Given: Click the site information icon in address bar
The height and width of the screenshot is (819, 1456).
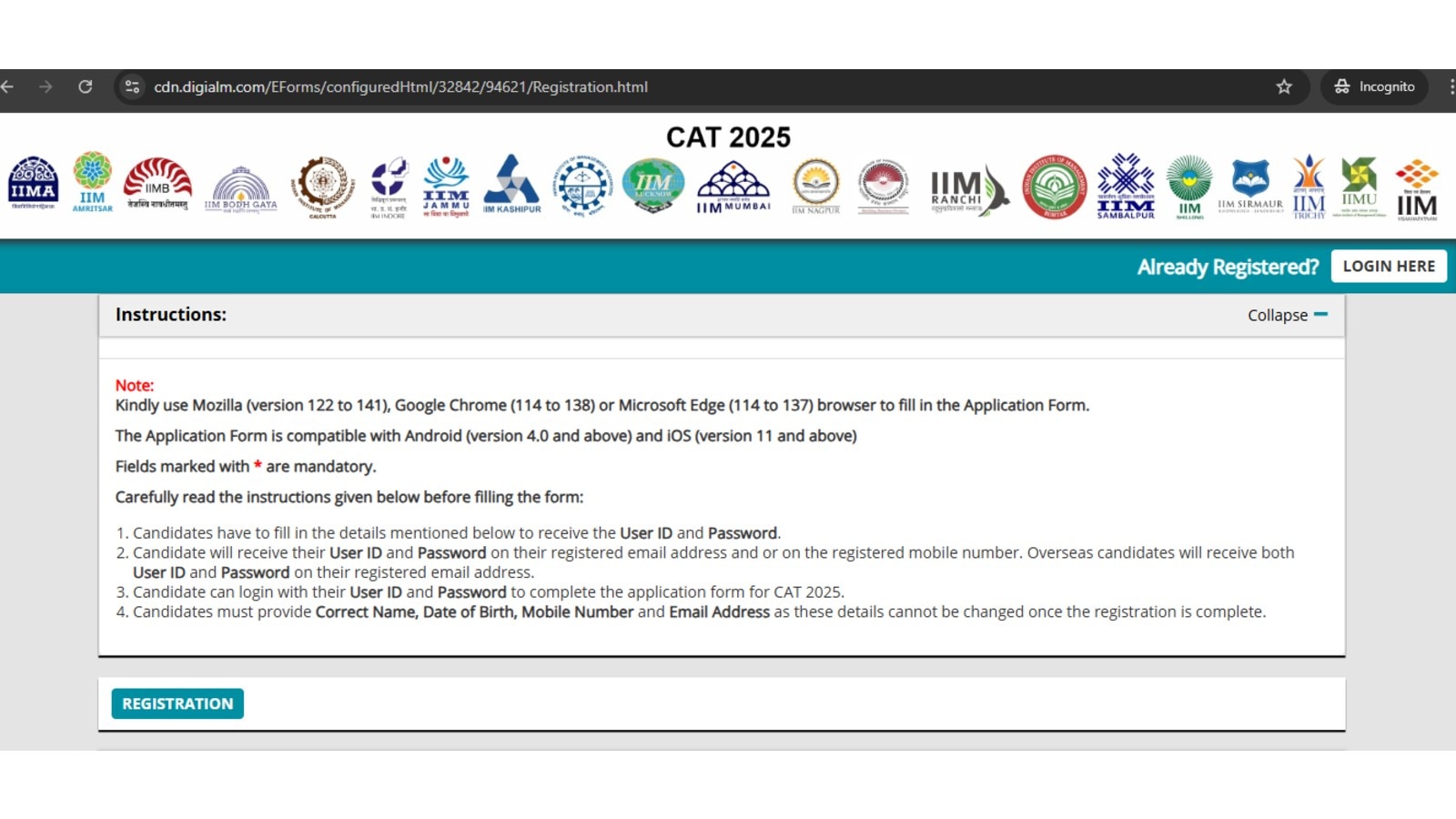Looking at the screenshot, I should tap(132, 87).
